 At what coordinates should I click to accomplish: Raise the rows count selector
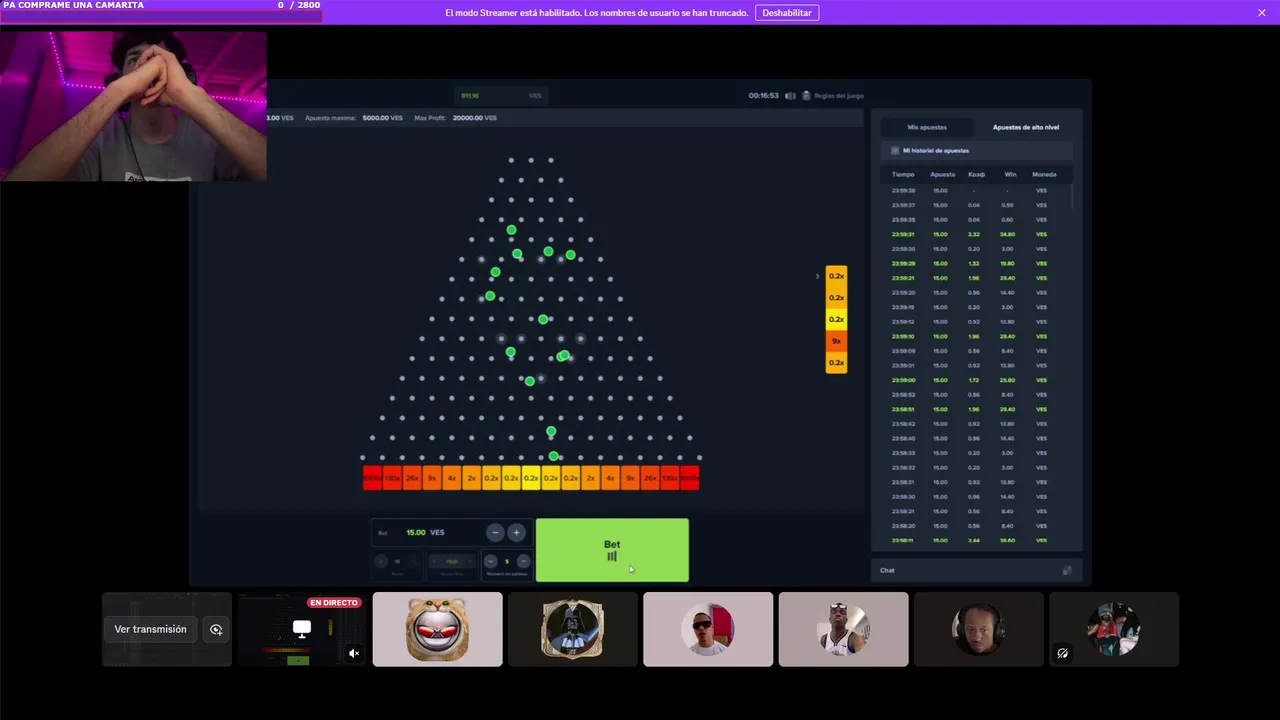coord(414,561)
